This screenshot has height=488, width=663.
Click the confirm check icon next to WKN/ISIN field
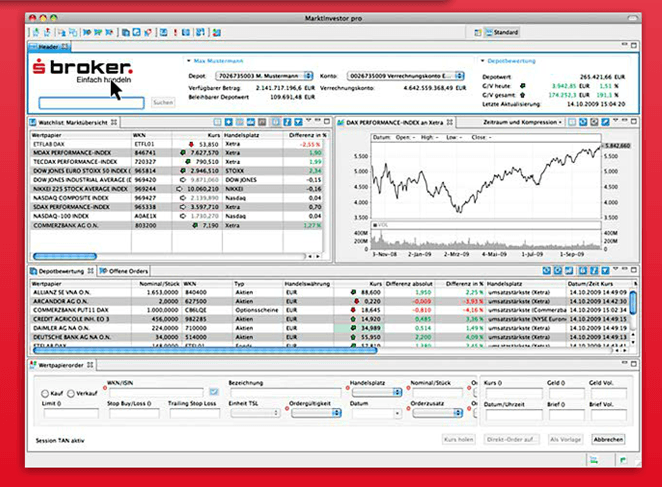[214, 392]
